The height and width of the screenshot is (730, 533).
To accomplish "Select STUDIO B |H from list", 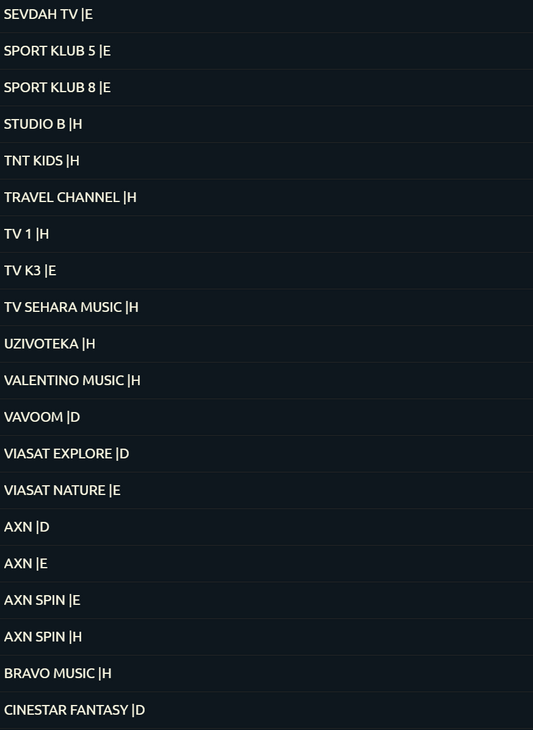I will coord(266,124).
